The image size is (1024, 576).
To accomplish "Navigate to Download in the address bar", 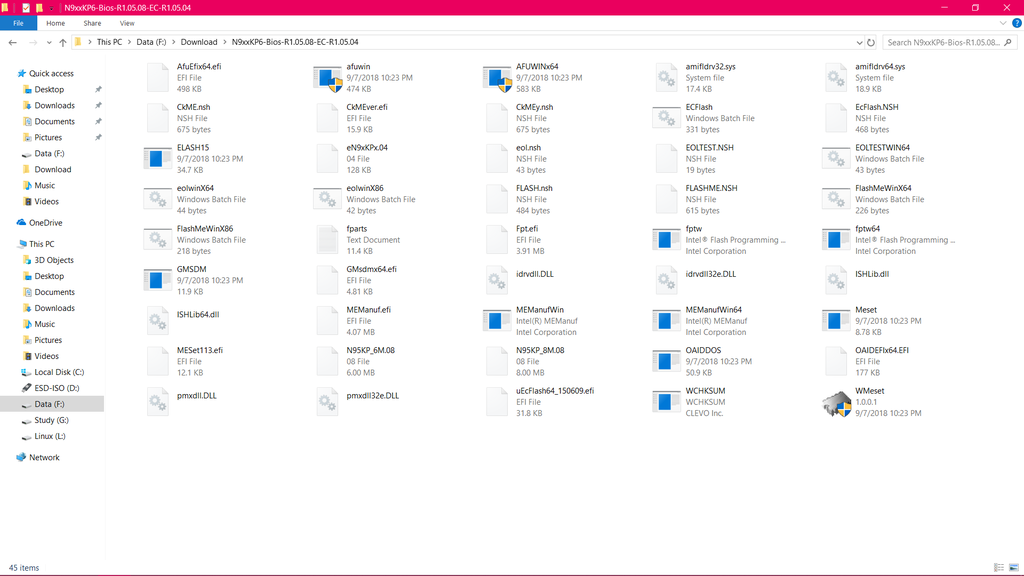I will (x=199, y=42).
